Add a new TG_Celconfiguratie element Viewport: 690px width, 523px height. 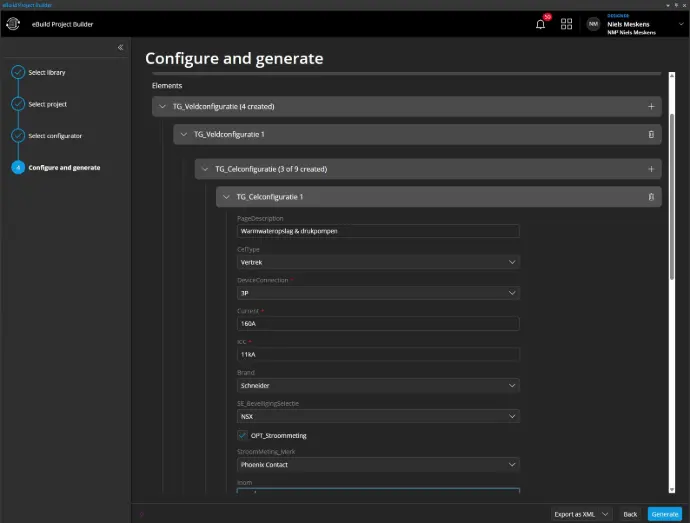pos(651,169)
